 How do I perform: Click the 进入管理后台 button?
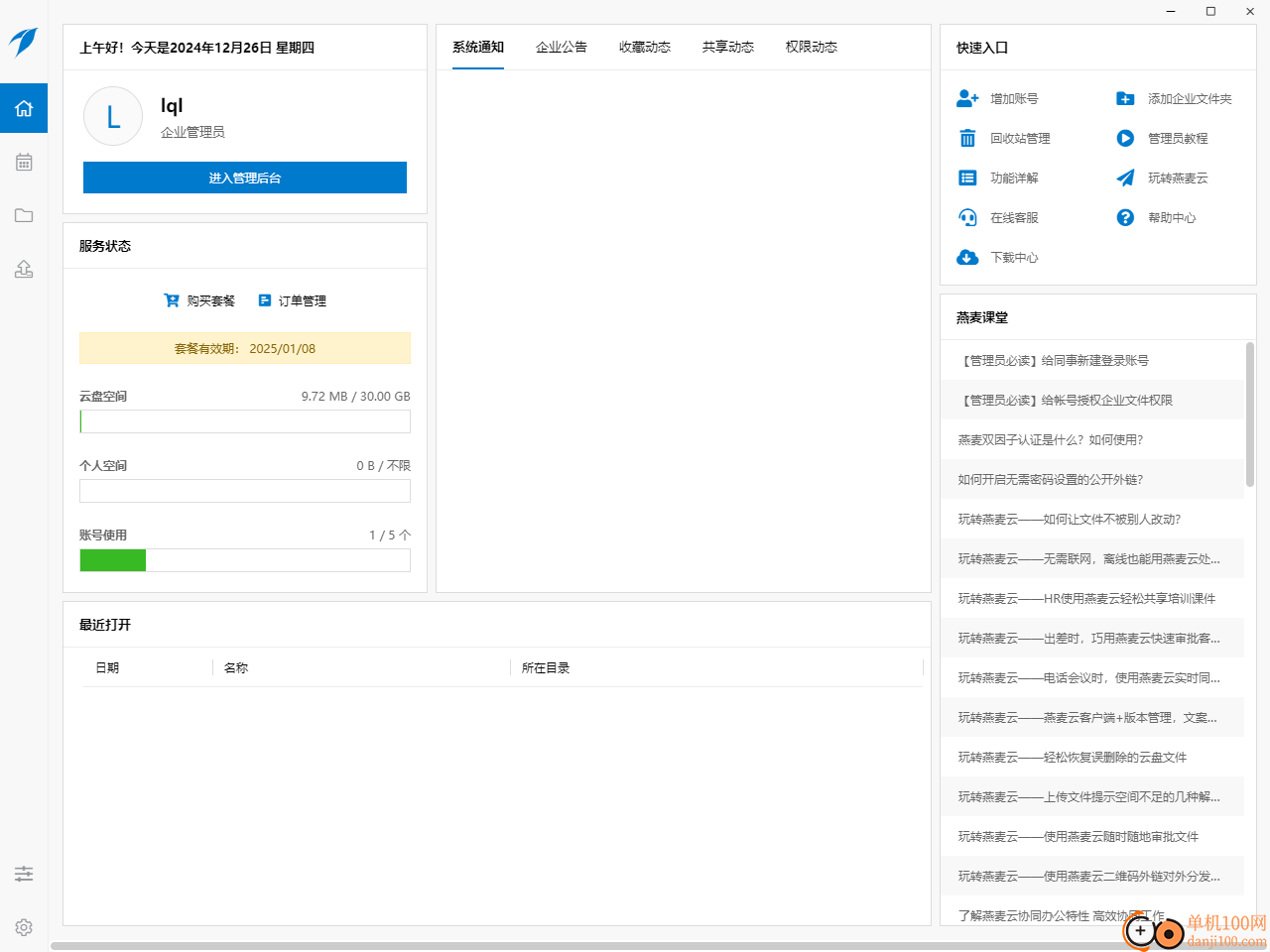245,178
